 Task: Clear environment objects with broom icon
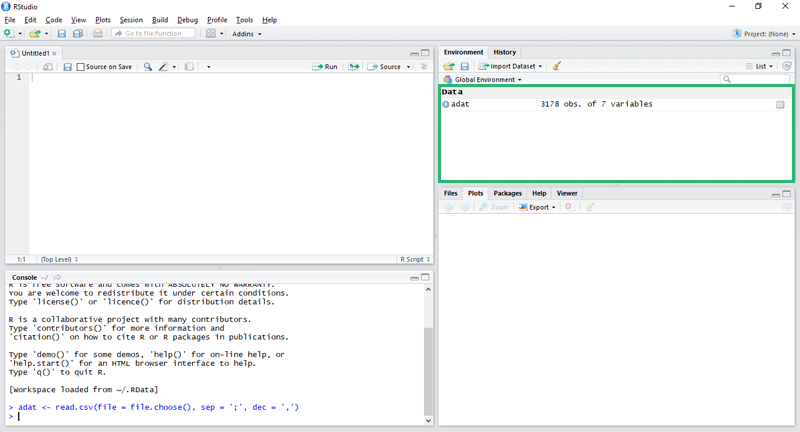coord(557,66)
